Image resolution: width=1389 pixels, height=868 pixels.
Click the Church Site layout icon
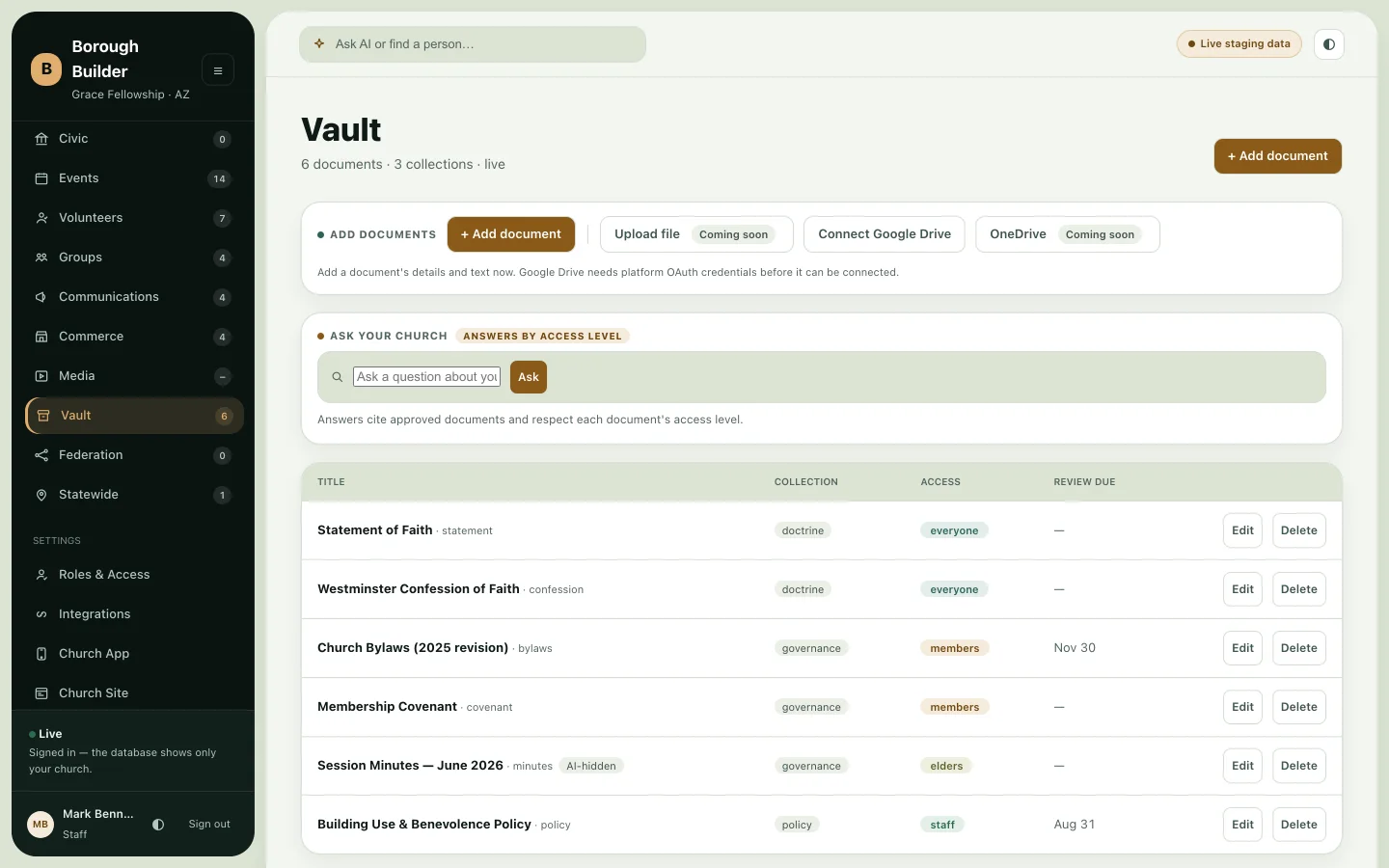[41, 693]
